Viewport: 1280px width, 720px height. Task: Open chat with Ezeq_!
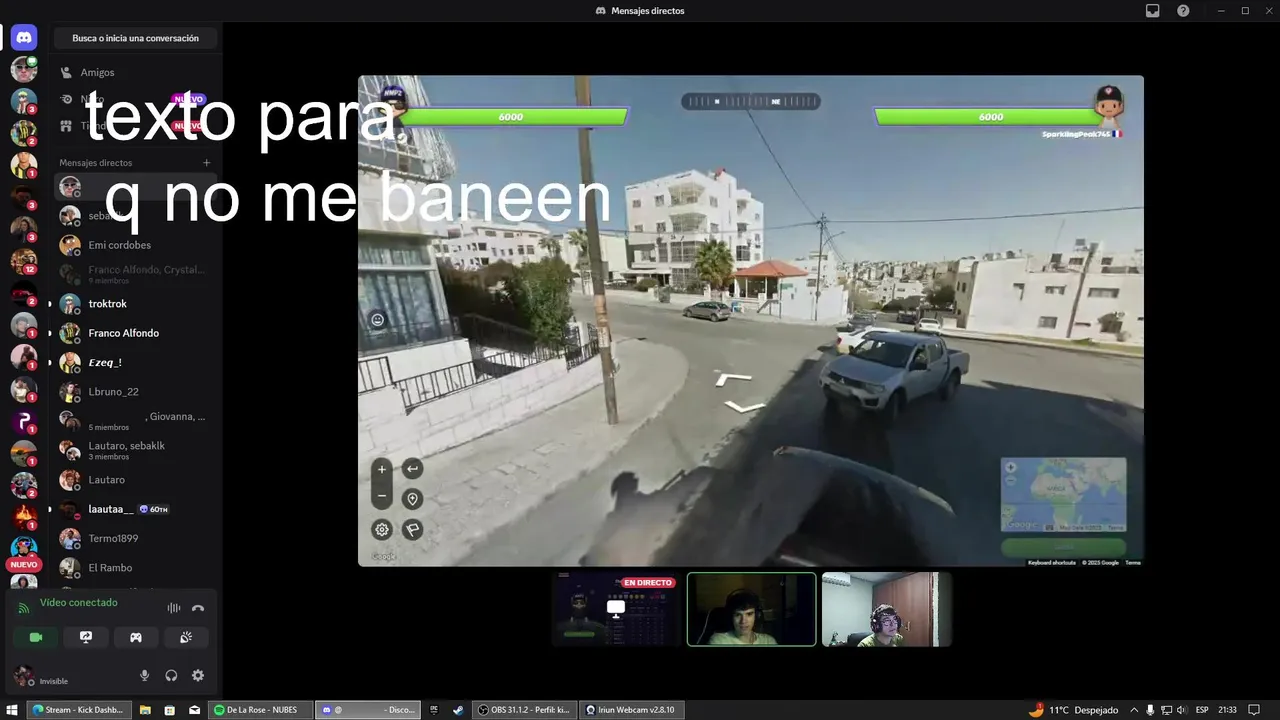click(135, 362)
